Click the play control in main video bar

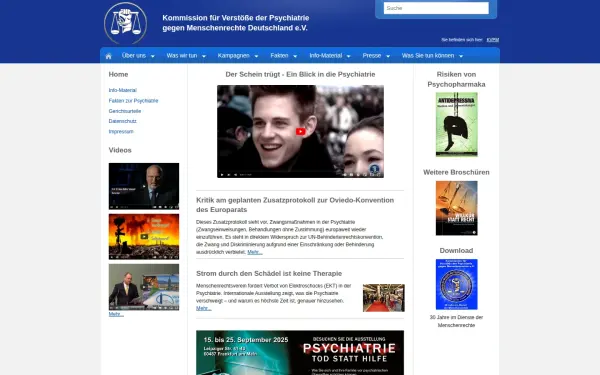(222, 175)
